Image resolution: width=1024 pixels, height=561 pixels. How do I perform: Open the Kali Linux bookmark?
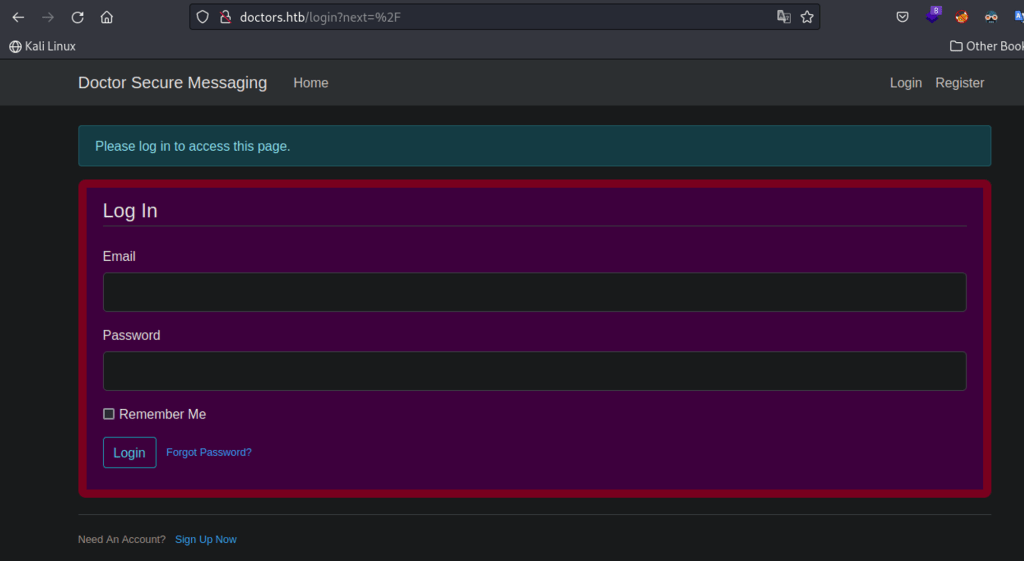pyautogui.click(x=42, y=46)
